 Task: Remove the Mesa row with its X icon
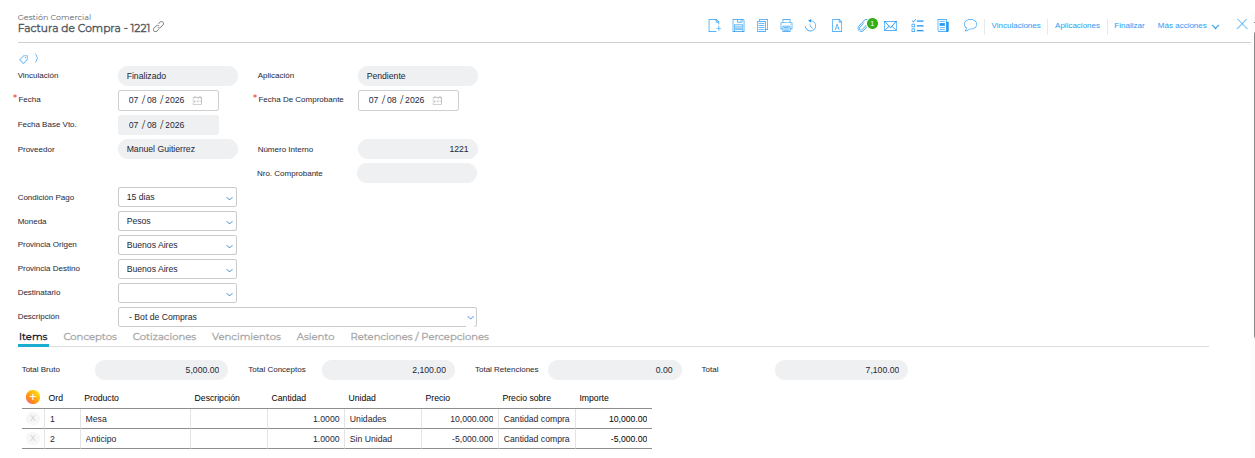(x=32, y=418)
